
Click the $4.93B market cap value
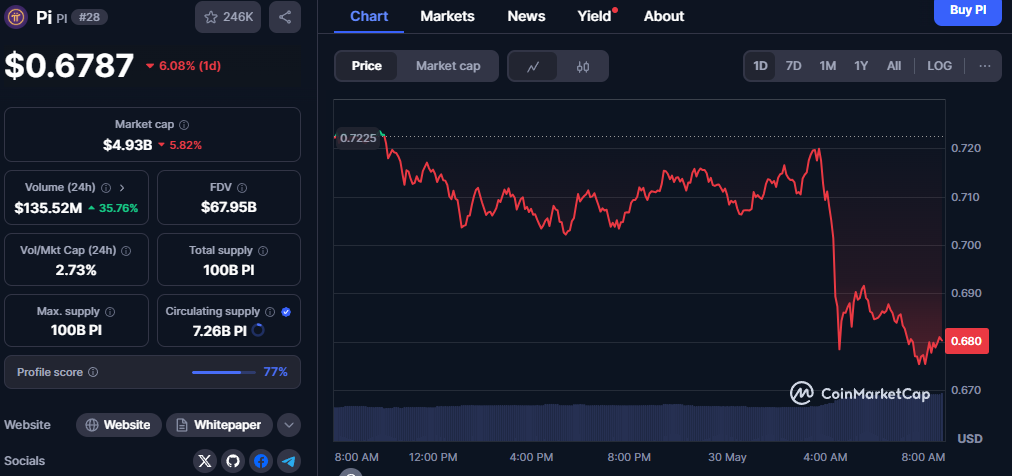coord(127,145)
